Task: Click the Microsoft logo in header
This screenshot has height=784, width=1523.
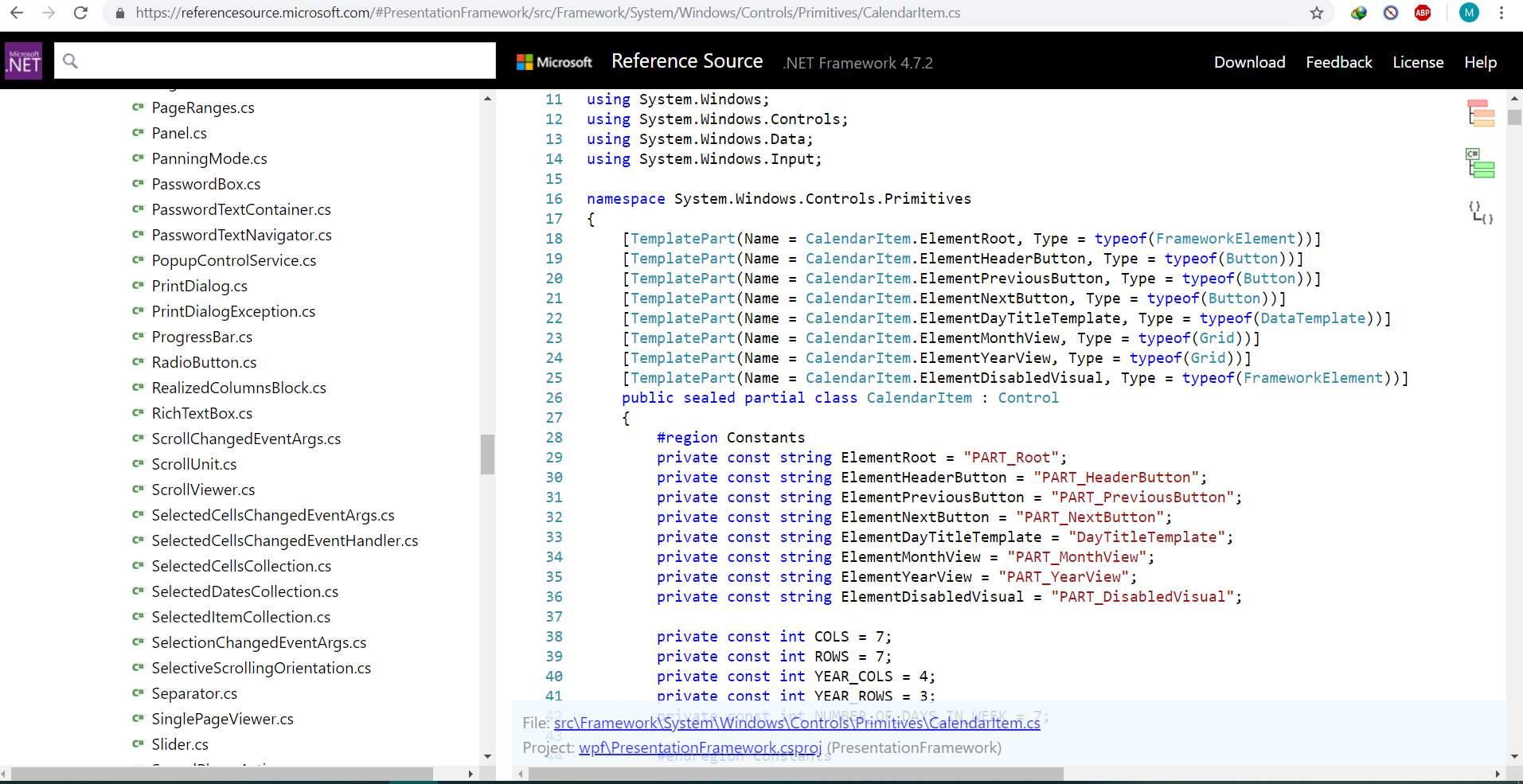Action: [x=554, y=62]
